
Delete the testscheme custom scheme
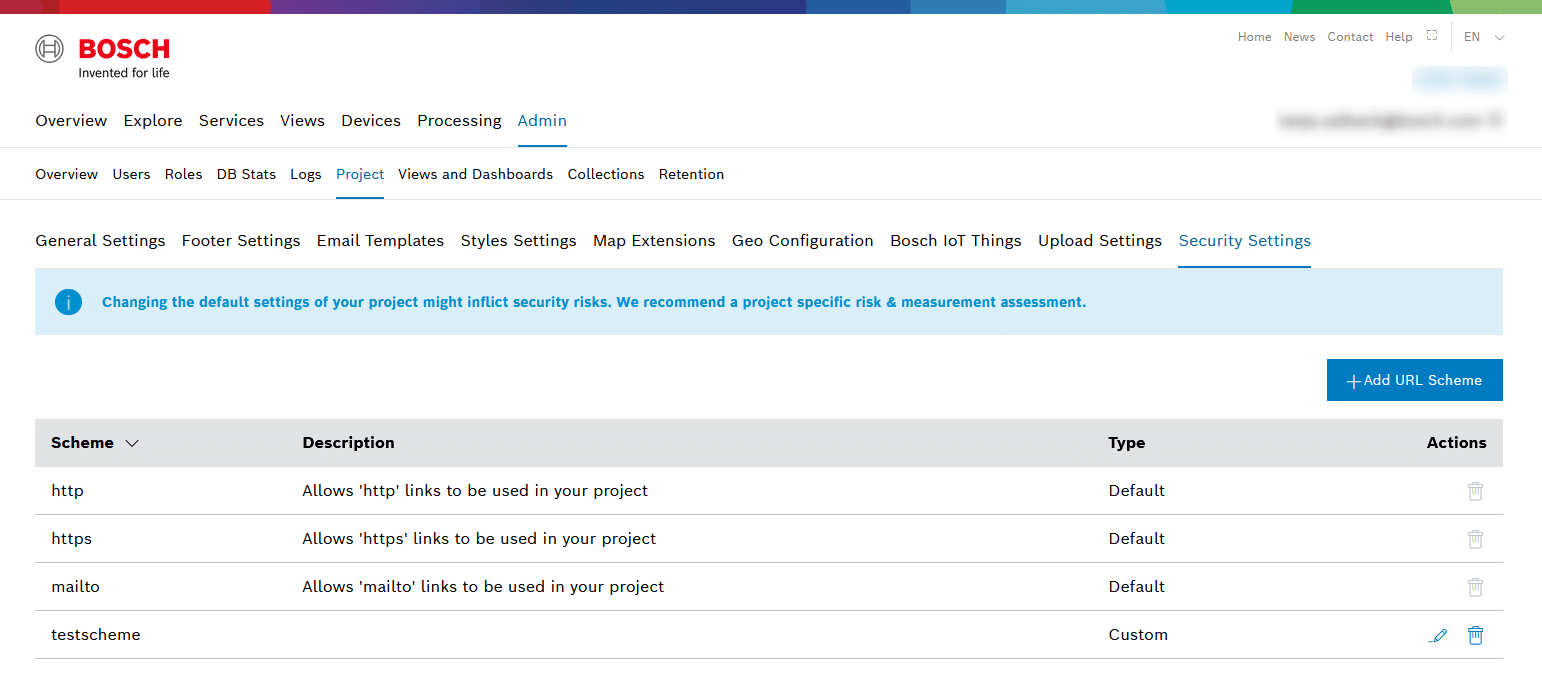click(x=1475, y=635)
